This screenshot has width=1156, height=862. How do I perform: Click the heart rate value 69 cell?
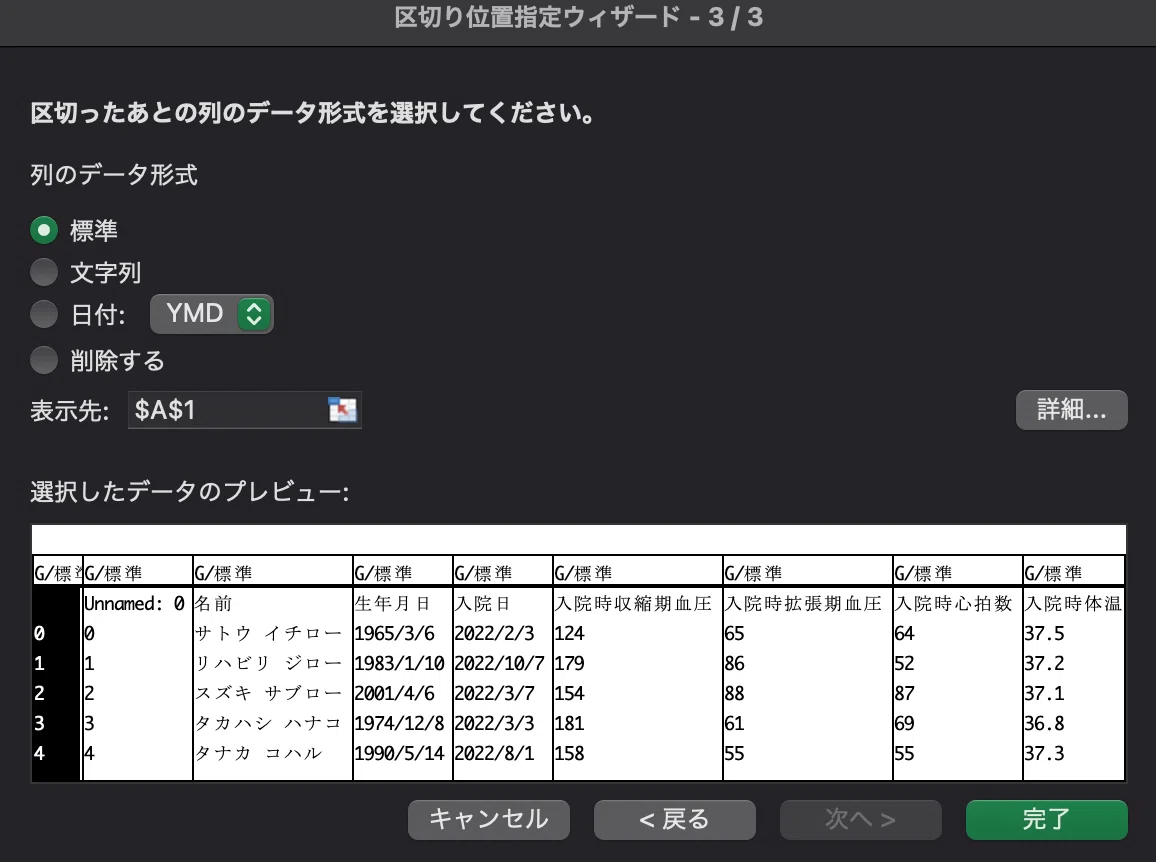(905, 723)
